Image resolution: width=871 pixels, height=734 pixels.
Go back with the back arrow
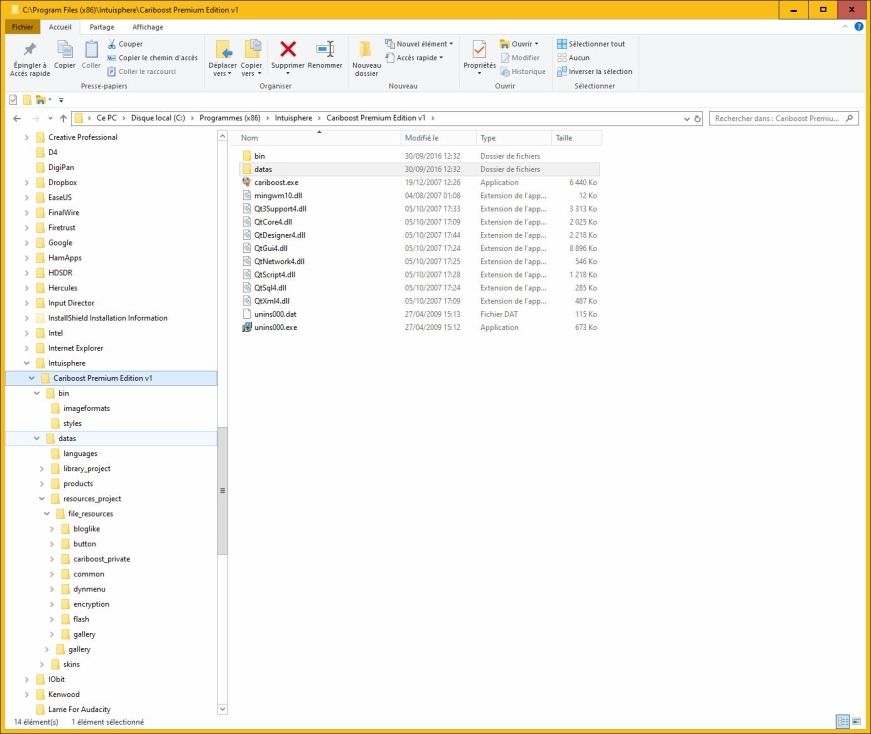(x=17, y=118)
